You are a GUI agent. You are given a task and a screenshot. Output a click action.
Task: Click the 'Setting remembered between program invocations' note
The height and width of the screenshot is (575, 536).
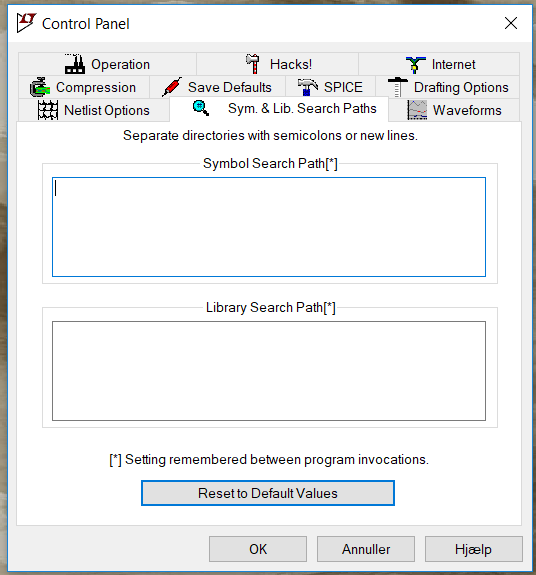pos(269,459)
